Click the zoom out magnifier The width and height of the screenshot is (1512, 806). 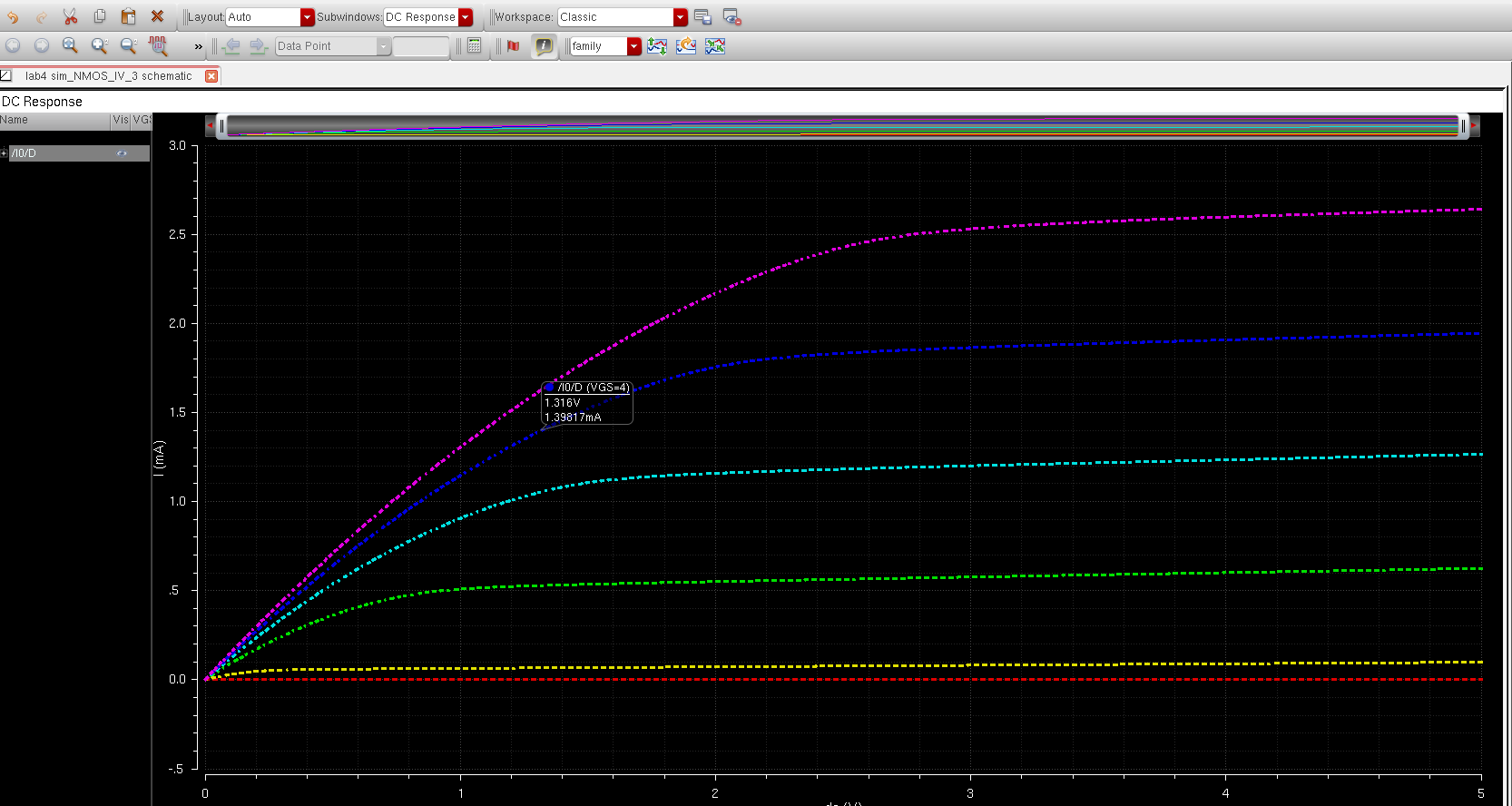coord(128,45)
